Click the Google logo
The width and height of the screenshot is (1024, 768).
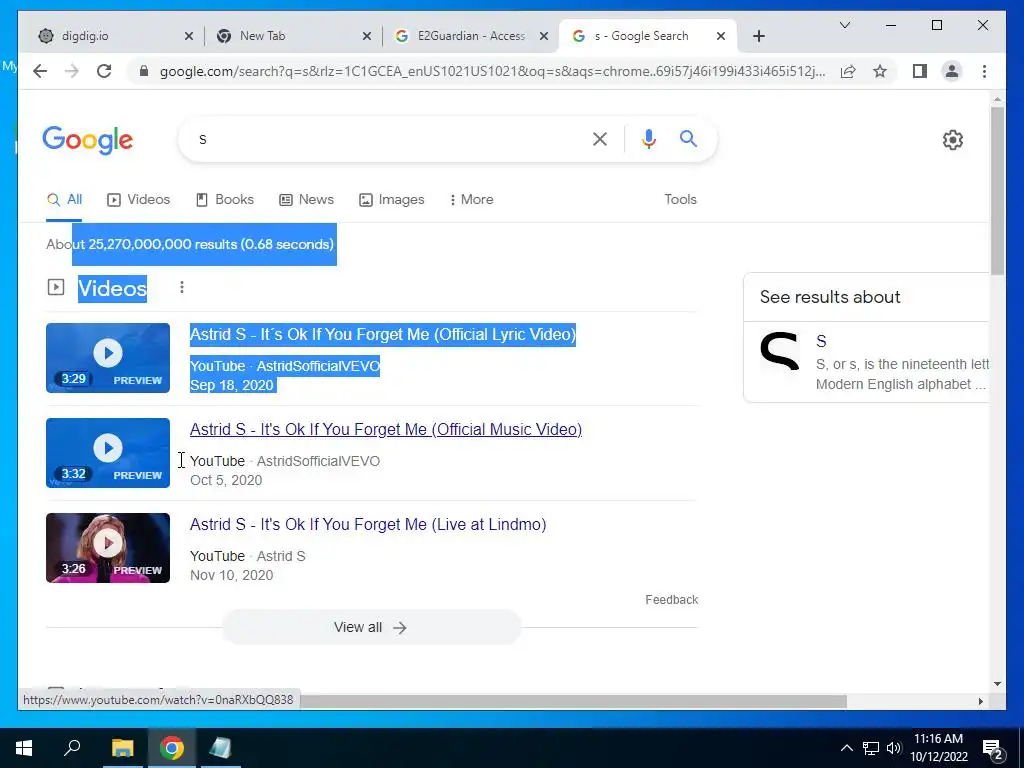[x=88, y=140]
